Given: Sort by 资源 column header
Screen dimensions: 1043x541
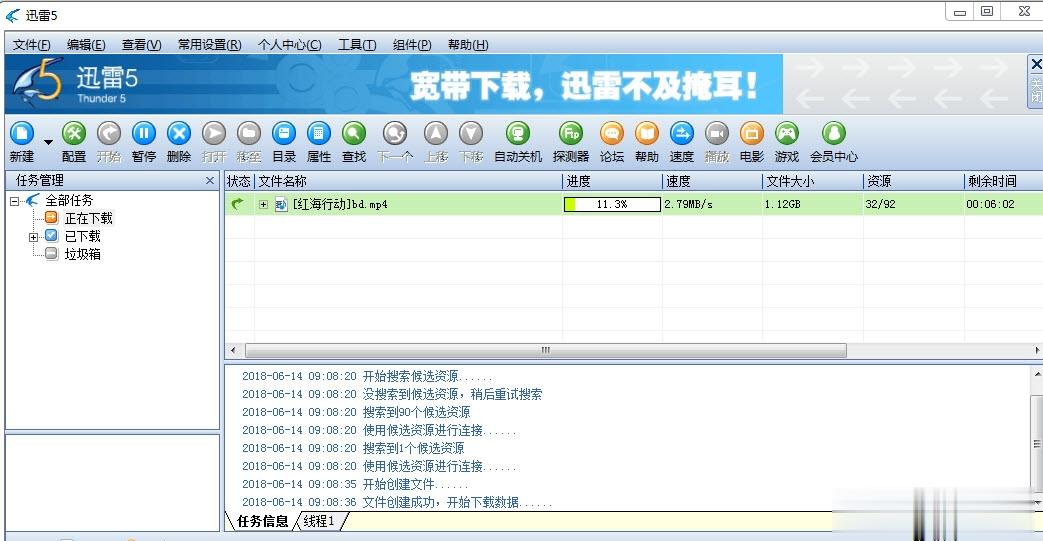Looking at the screenshot, I should pyautogui.click(x=914, y=181).
